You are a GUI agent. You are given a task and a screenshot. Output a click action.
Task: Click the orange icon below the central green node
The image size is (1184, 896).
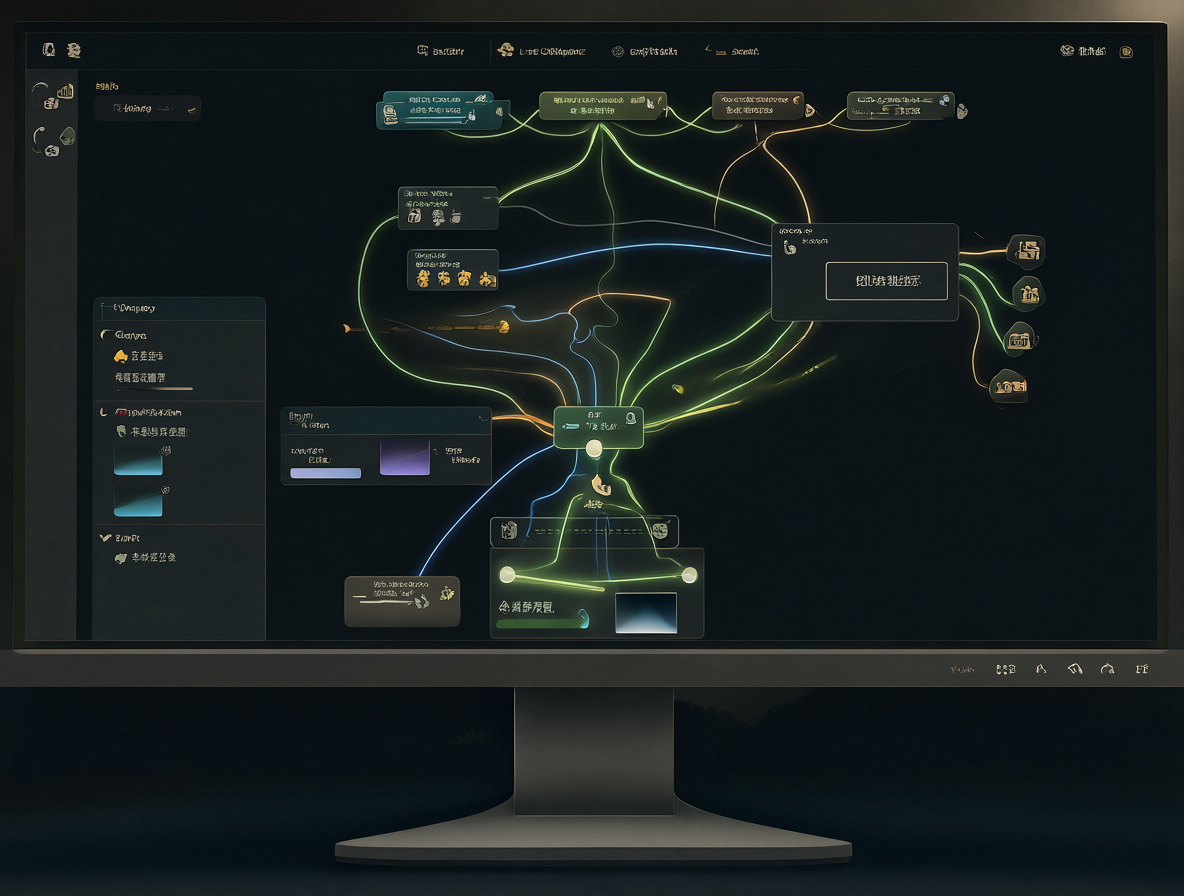coord(600,485)
